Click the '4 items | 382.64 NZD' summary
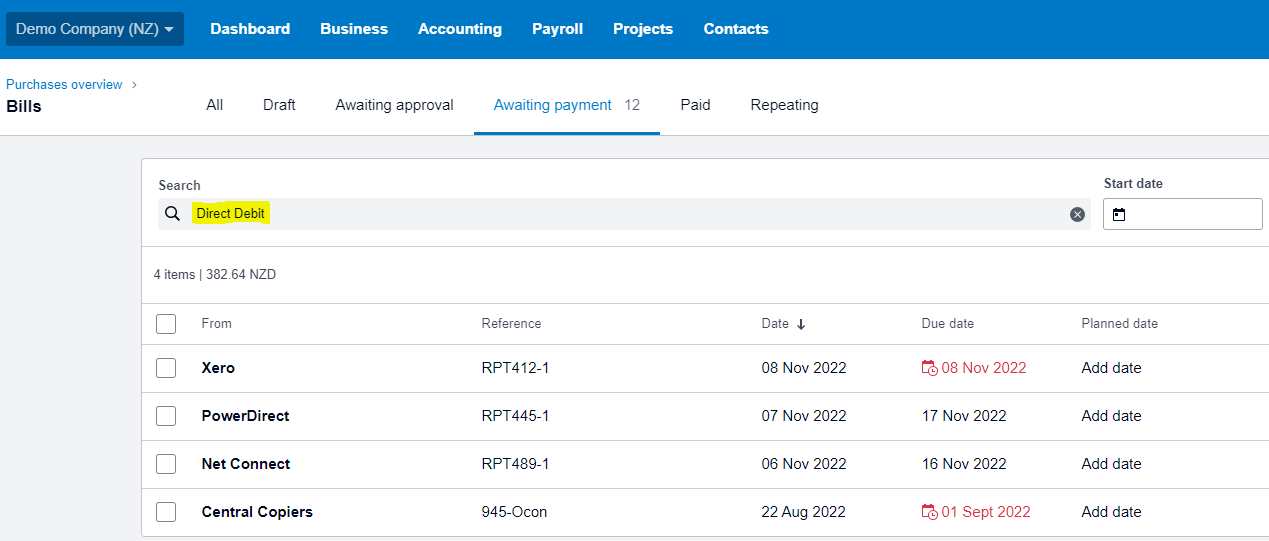 [x=215, y=274]
